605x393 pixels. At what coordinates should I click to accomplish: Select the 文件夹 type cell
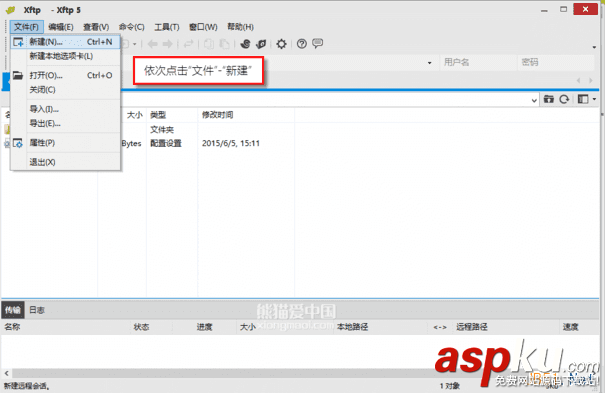coord(162,130)
